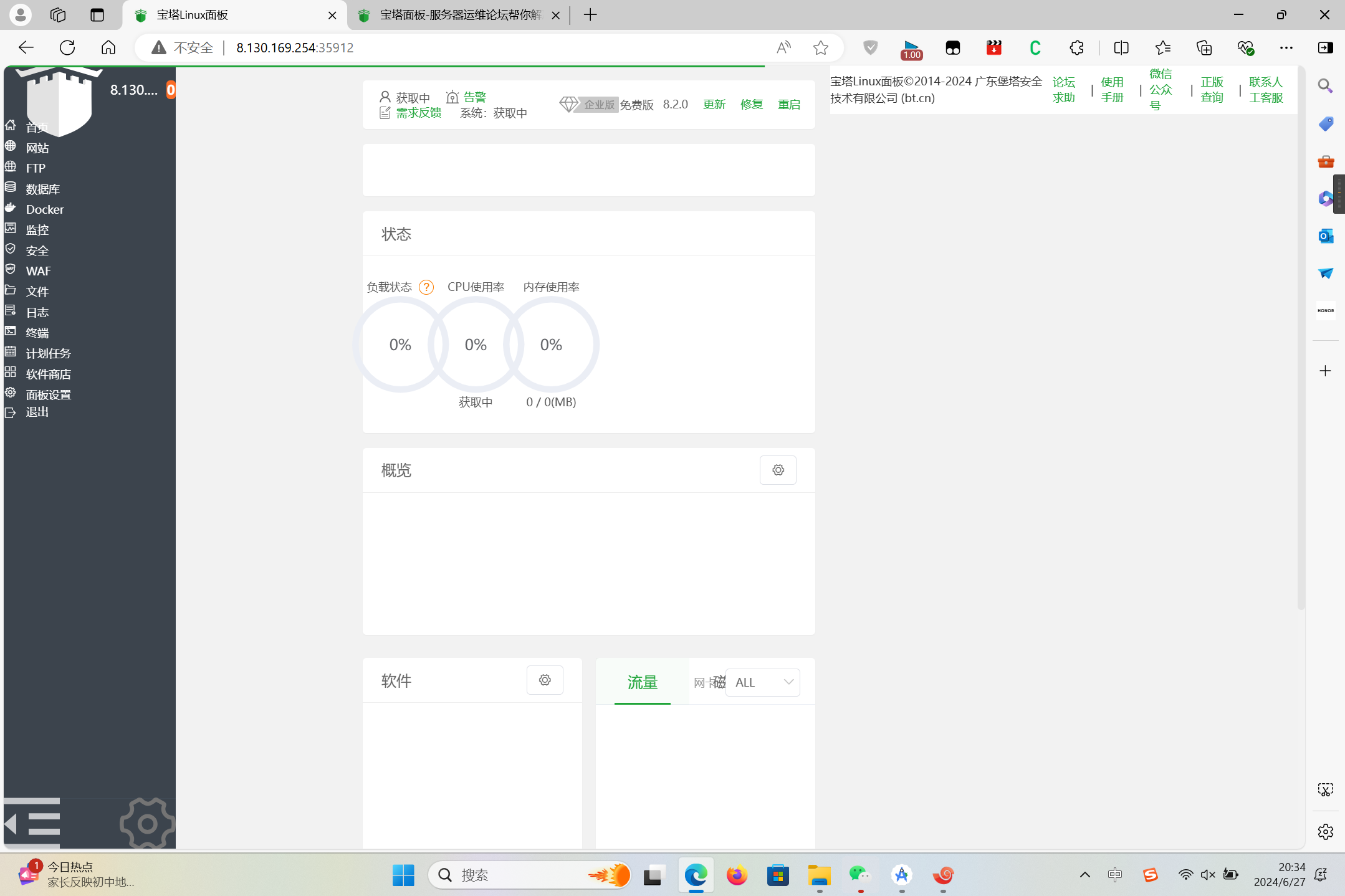The width and height of the screenshot is (1345, 896).
Task: Open browser settings and more ellipsis menu
Action: [1286, 48]
